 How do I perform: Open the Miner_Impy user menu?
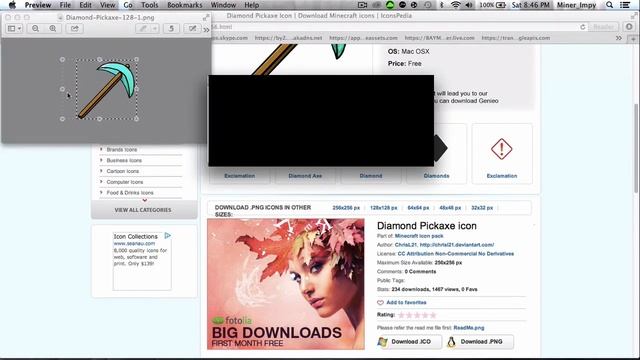click(x=576, y=5)
